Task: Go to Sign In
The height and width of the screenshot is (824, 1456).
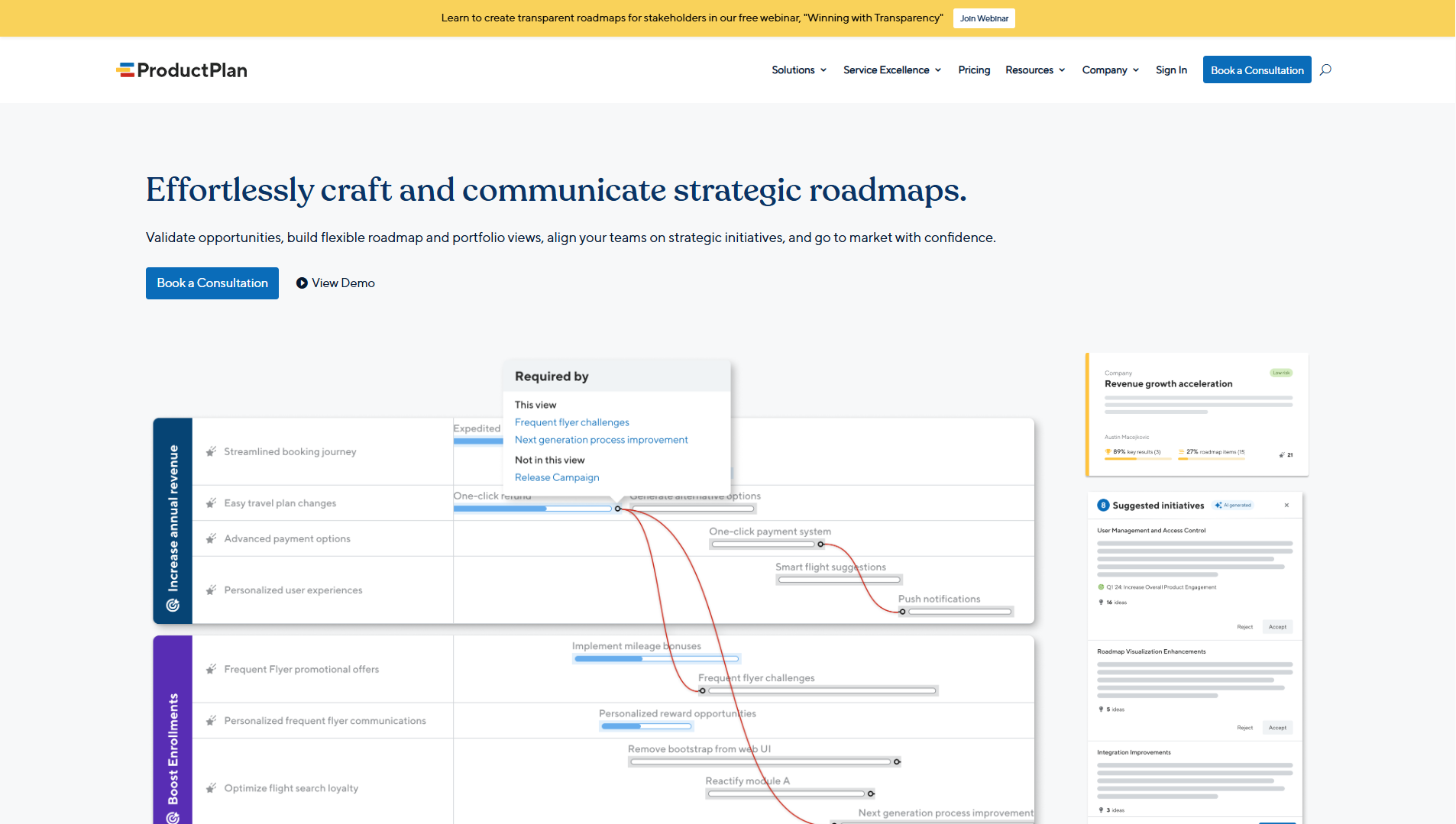Action: point(1171,69)
